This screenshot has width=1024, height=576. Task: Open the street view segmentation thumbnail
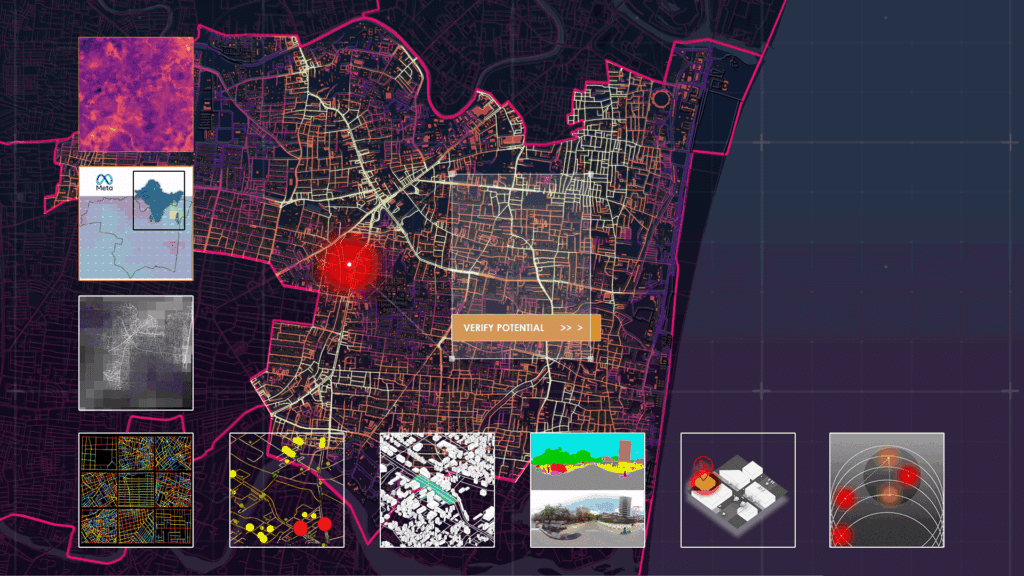click(587, 490)
